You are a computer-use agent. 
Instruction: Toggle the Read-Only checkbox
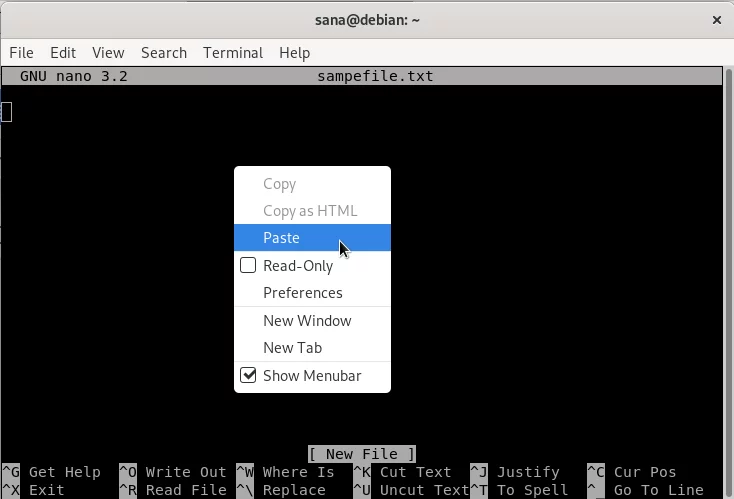click(x=248, y=265)
